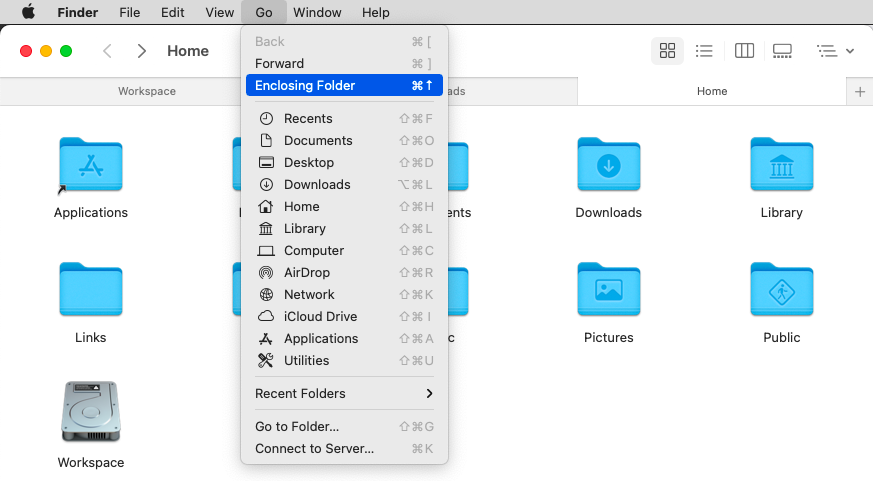873x481 pixels.
Task: Expand the Recent Folders submenu
Action: [344, 394]
